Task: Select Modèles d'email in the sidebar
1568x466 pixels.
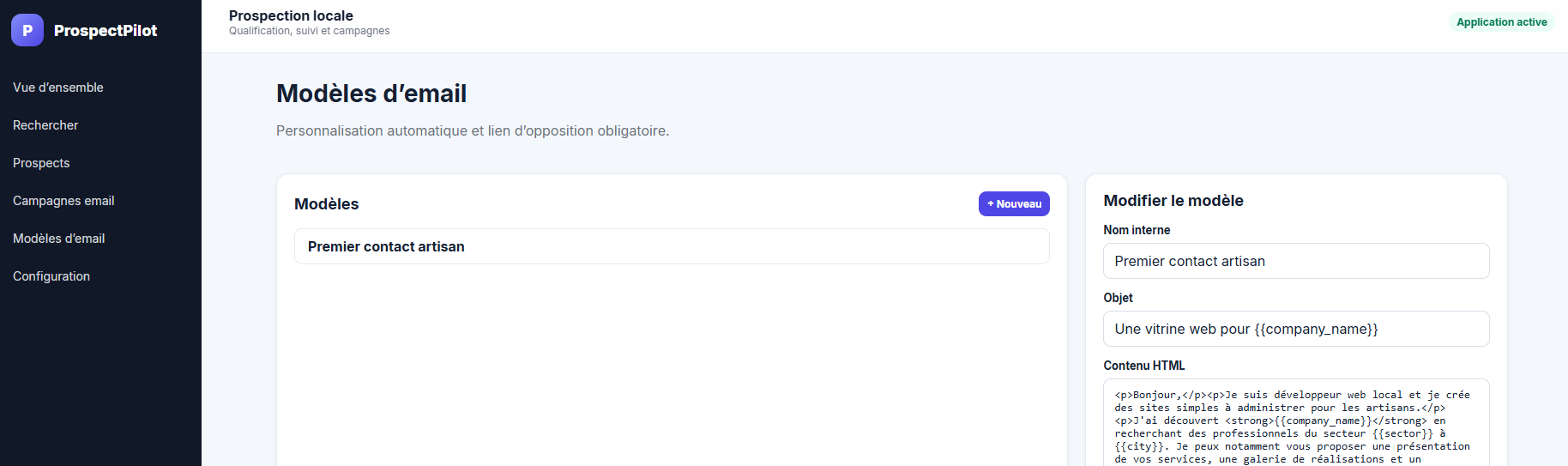Action: (59, 239)
